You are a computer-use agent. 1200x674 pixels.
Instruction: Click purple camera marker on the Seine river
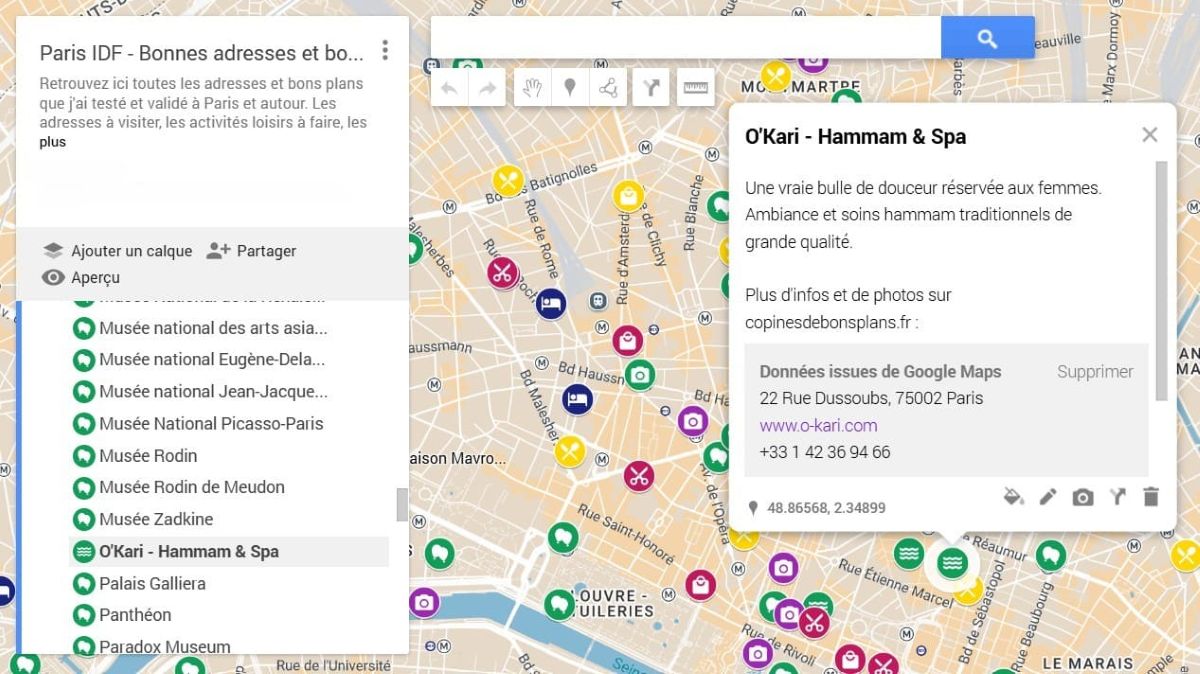click(424, 603)
